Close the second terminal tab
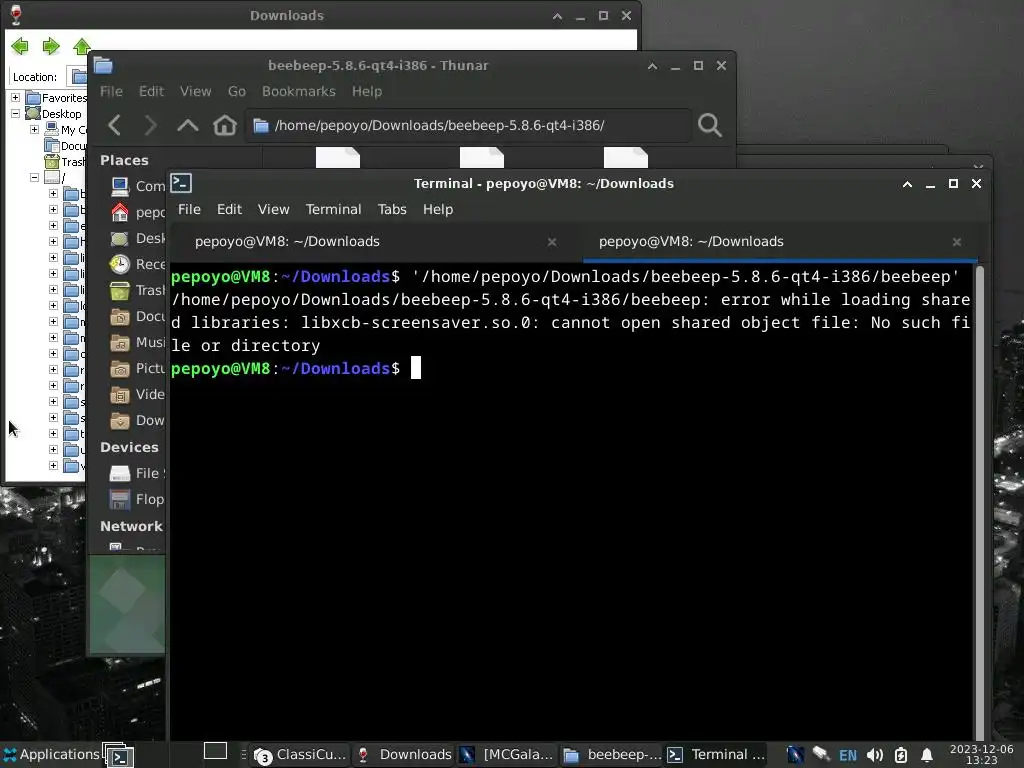Viewport: 1024px width, 768px height. (x=957, y=242)
